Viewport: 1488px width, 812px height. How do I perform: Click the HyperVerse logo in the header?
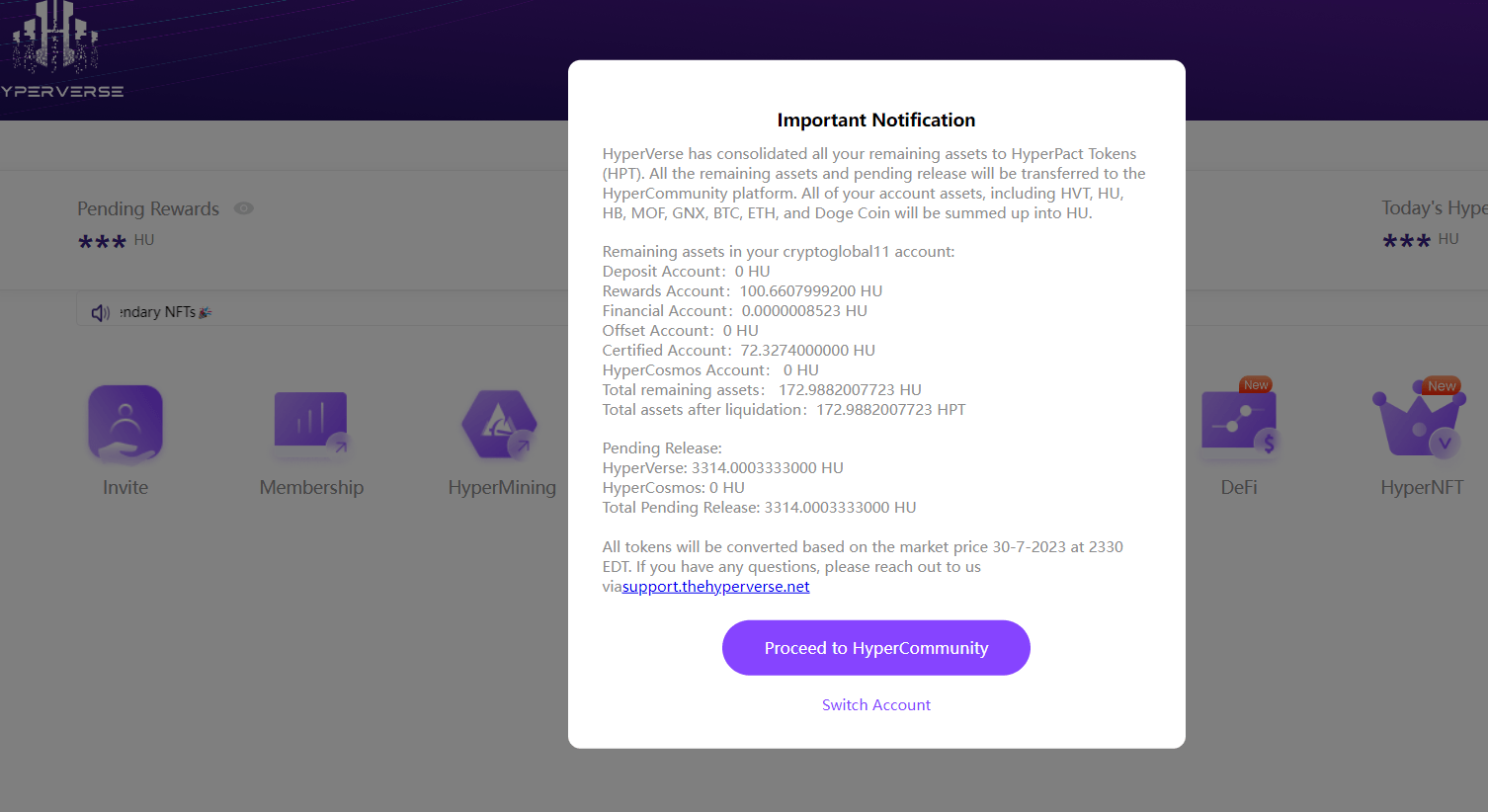coord(59,51)
